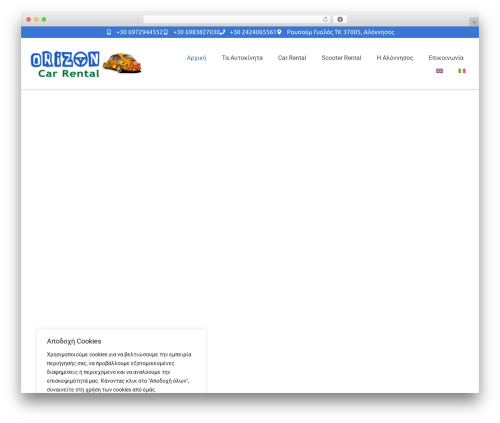Close the browser window with red button
The image size is (500, 423).
pyautogui.click(x=29, y=19)
